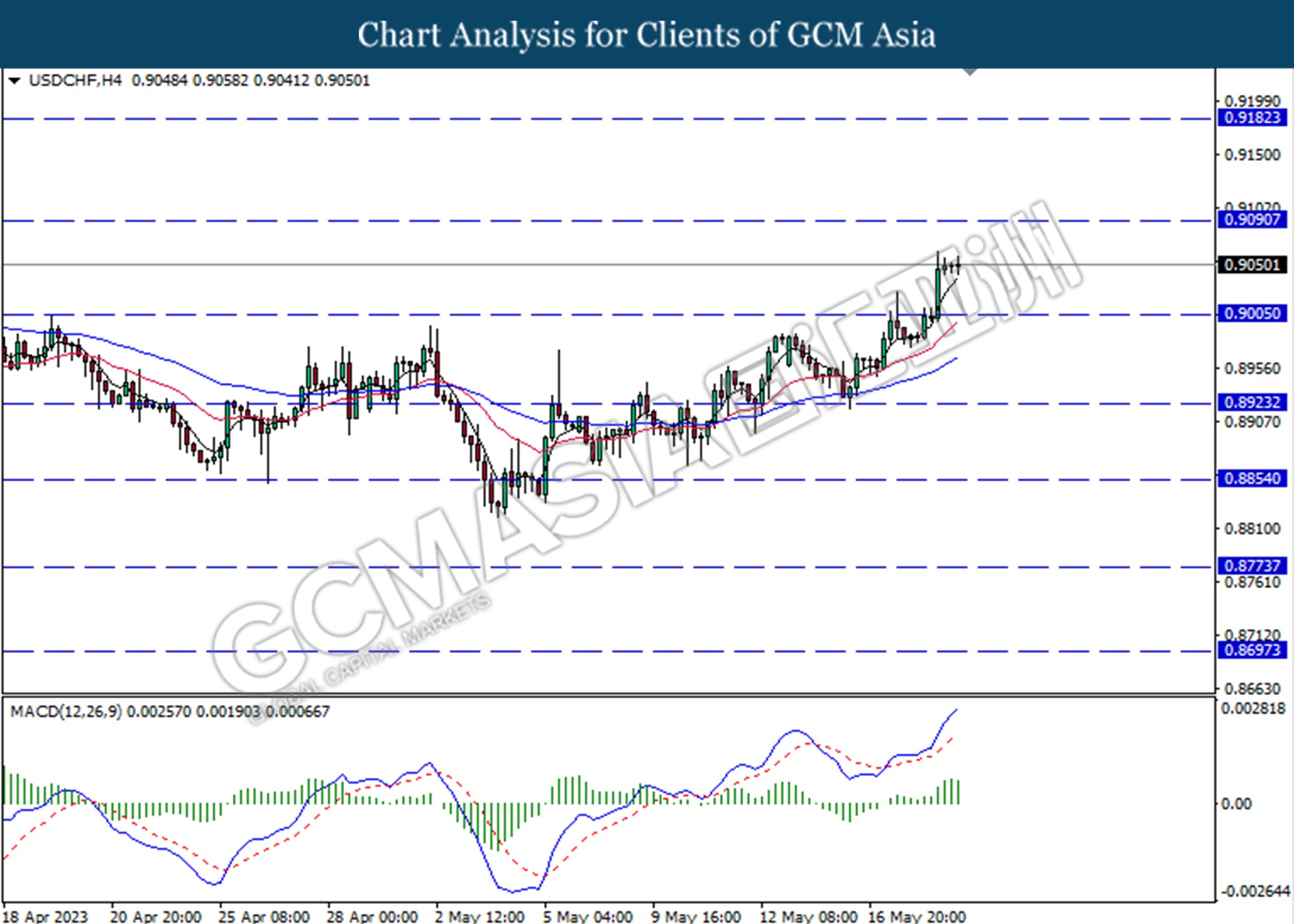
Task: Click the 2 May 12:00 time label
Action: [479, 916]
